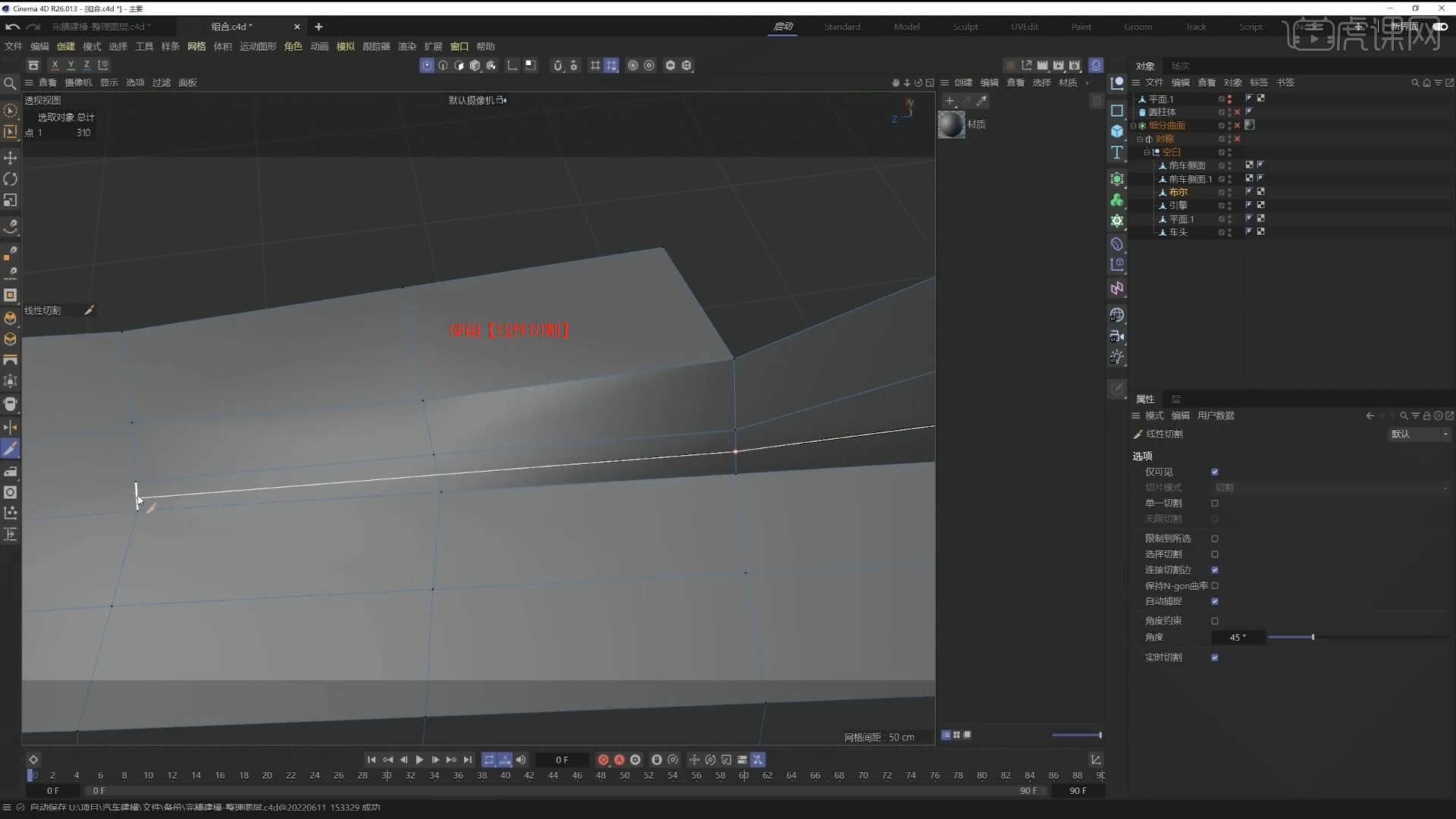Screen dimensions: 1456x819
Task: Click the Cube primitive icon
Action: tap(1117, 131)
